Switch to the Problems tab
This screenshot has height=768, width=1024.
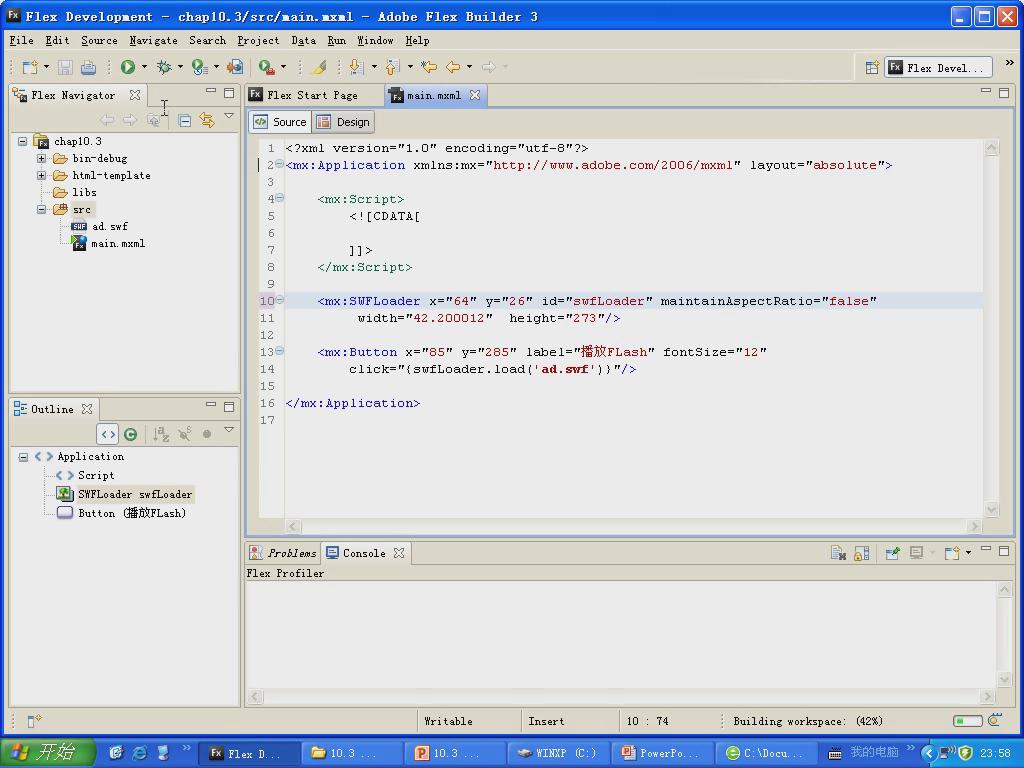tap(284, 553)
